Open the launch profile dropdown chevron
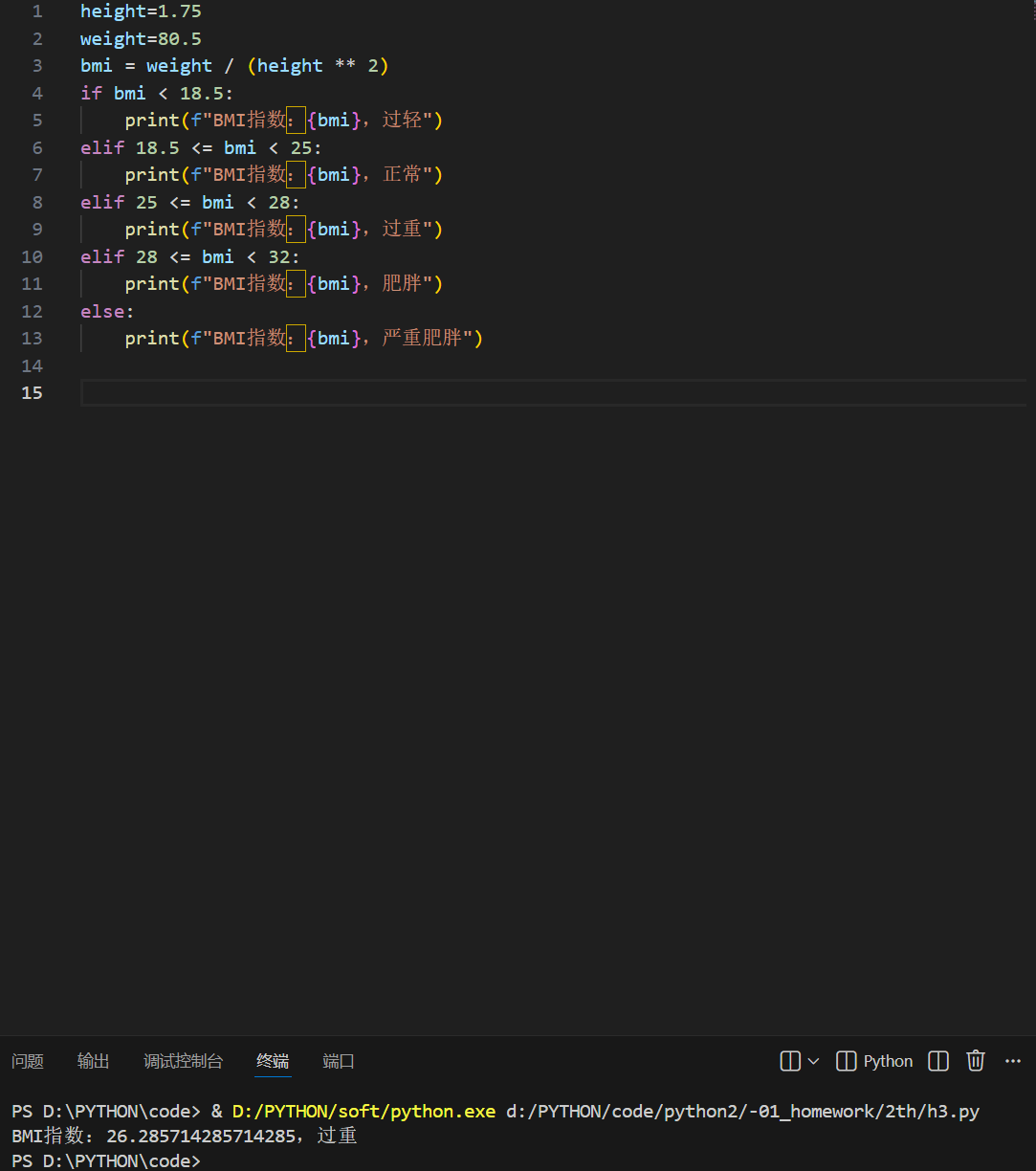The image size is (1036, 1171). [x=813, y=1060]
